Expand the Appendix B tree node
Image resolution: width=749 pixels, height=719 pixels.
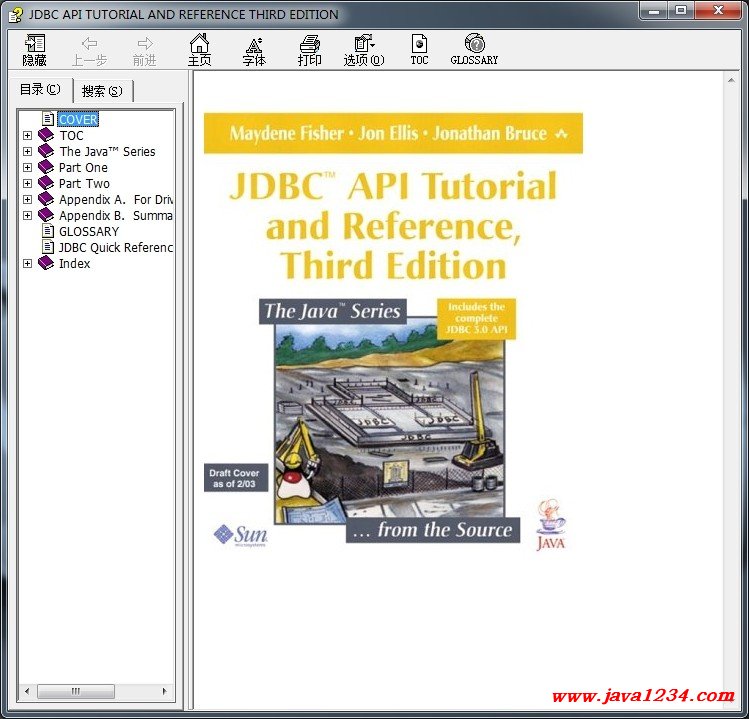click(27, 215)
